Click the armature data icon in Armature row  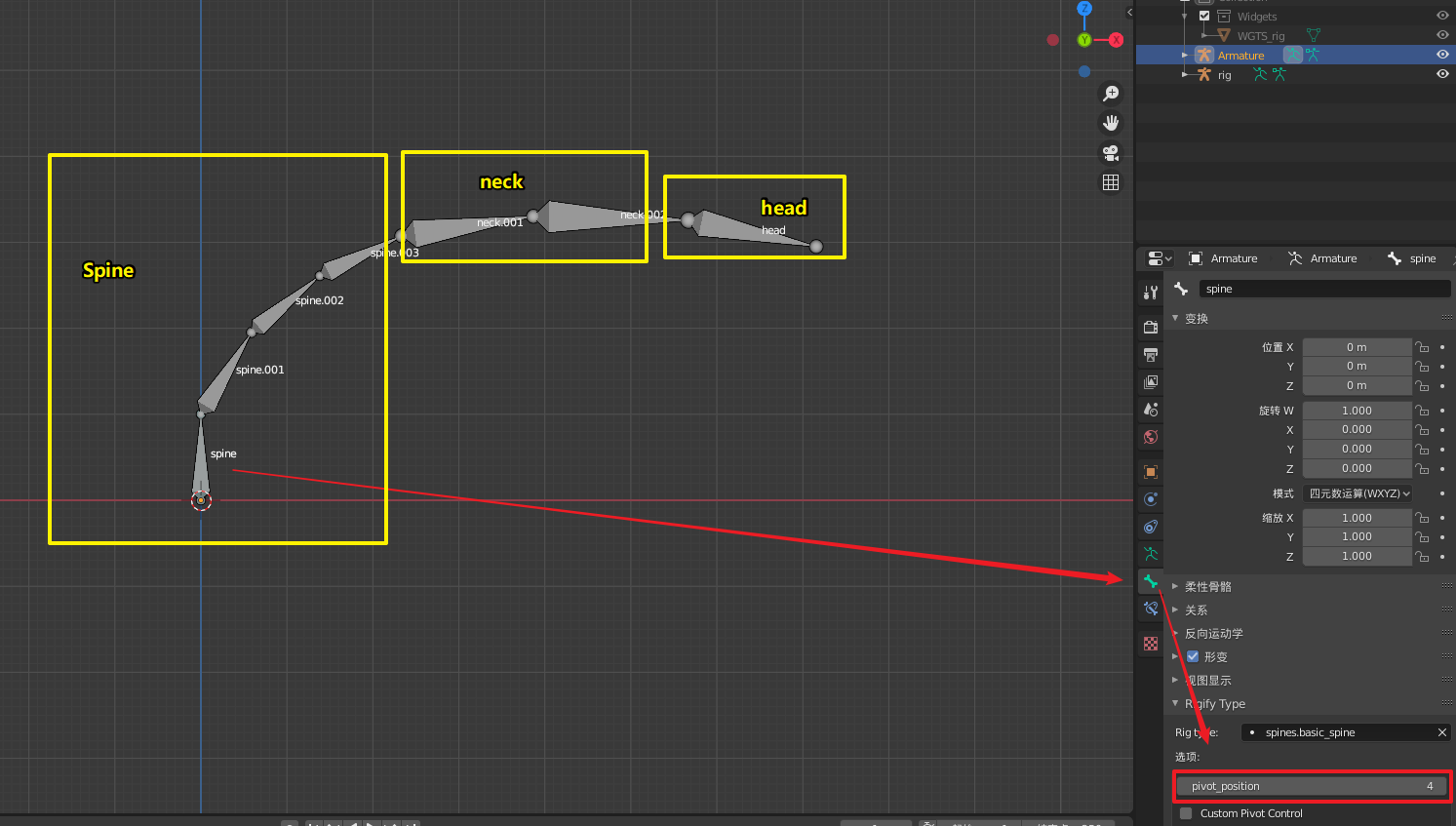(x=1292, y=55)
